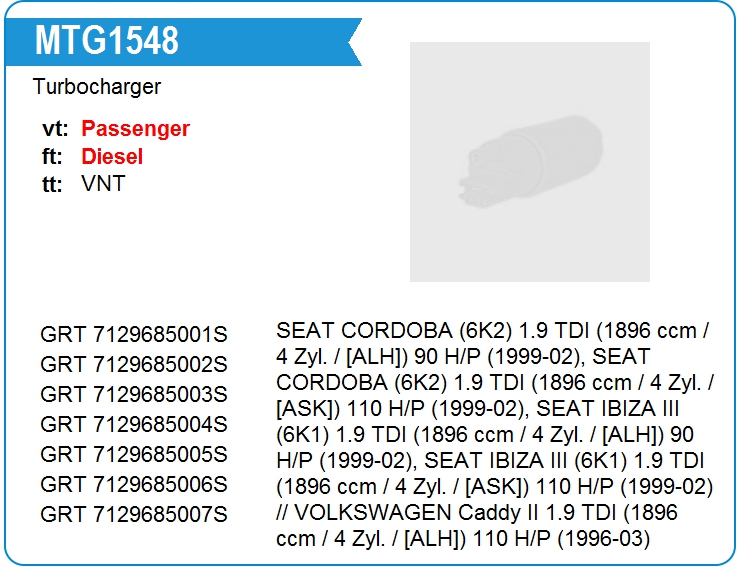
Task: Open the turbocharger product image placeholder
Action: pyautogui.click(x=529, y=161)
